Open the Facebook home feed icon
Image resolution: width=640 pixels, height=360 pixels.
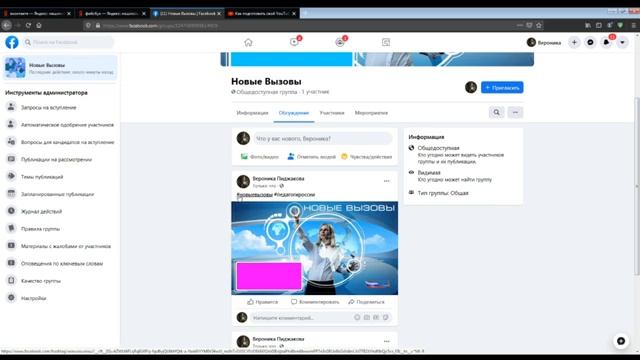tap(248, 42)
